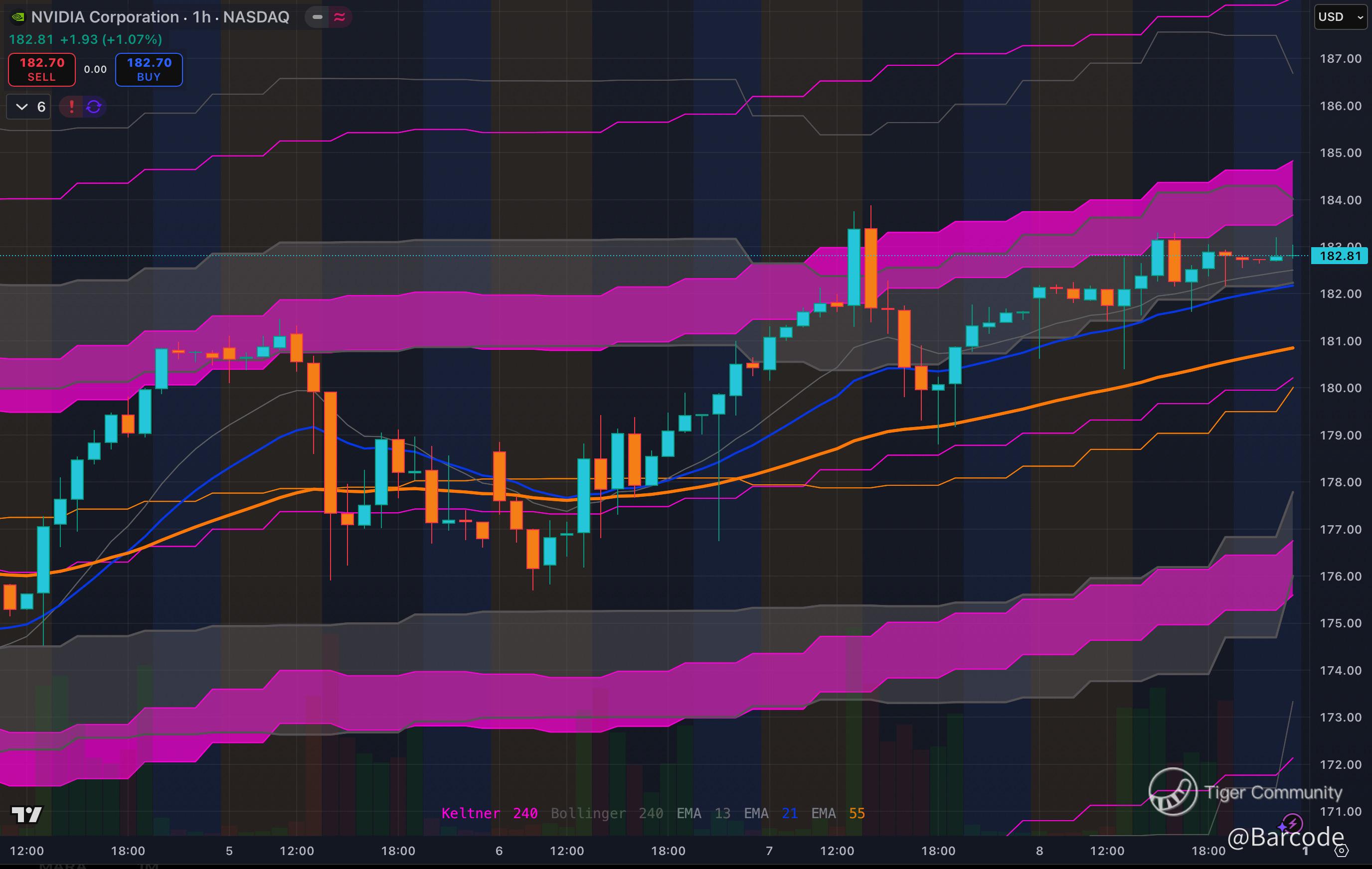
Task: Click the pink approximately-equal icon
Action: coord(340,17)
